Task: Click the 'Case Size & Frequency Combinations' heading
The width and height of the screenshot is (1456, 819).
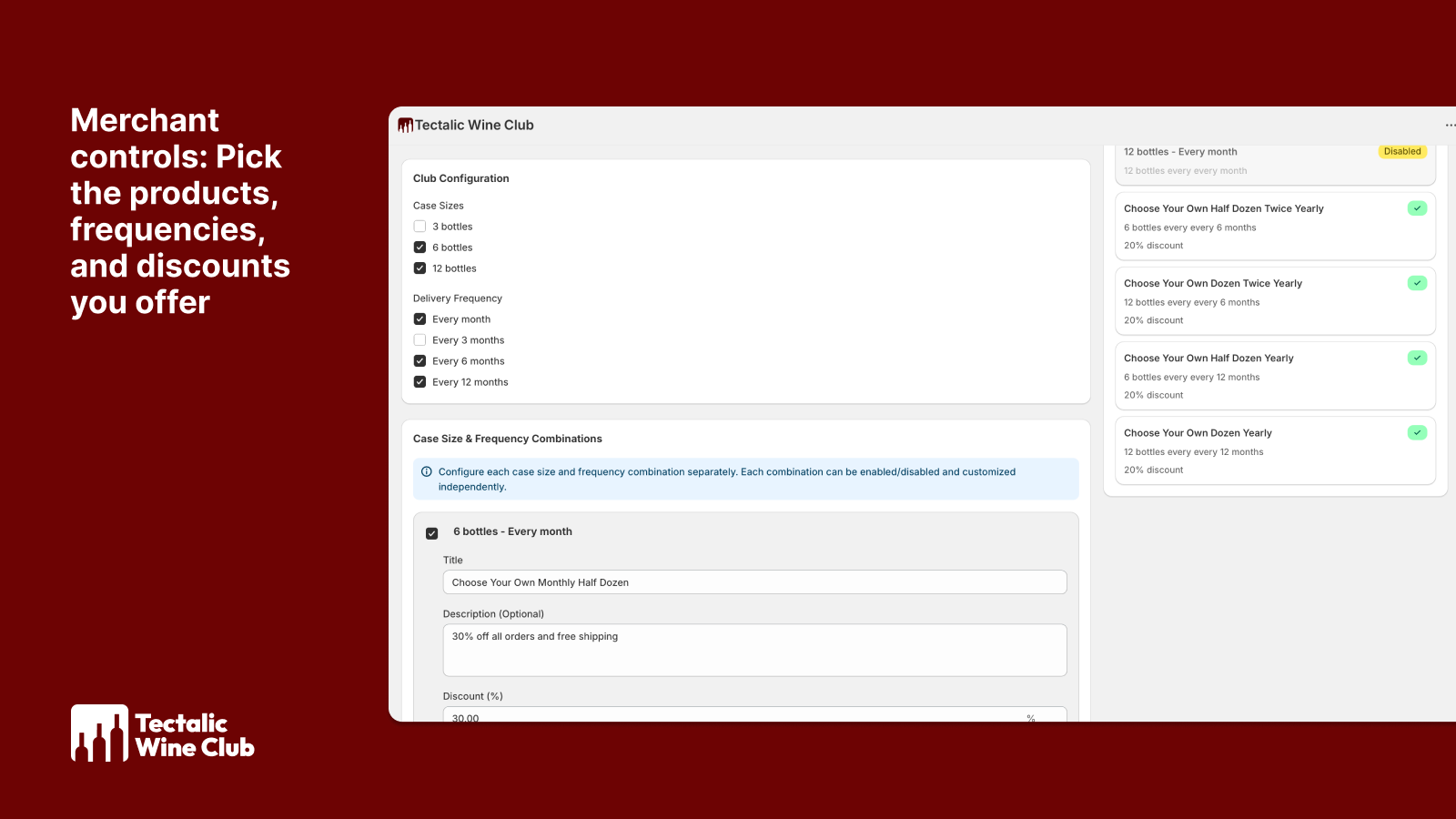Action: pyautogui.click(x=508, y=439)
